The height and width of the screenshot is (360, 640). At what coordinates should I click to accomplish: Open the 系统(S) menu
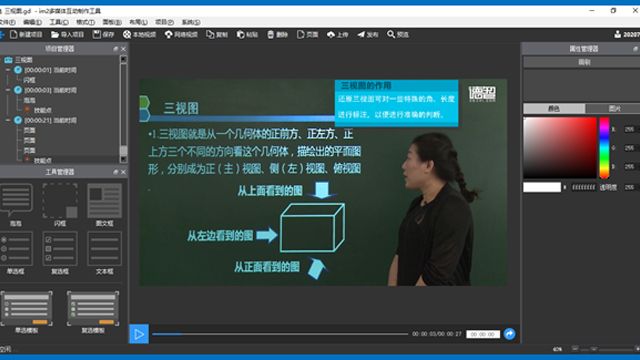click(x=191, y=22)
